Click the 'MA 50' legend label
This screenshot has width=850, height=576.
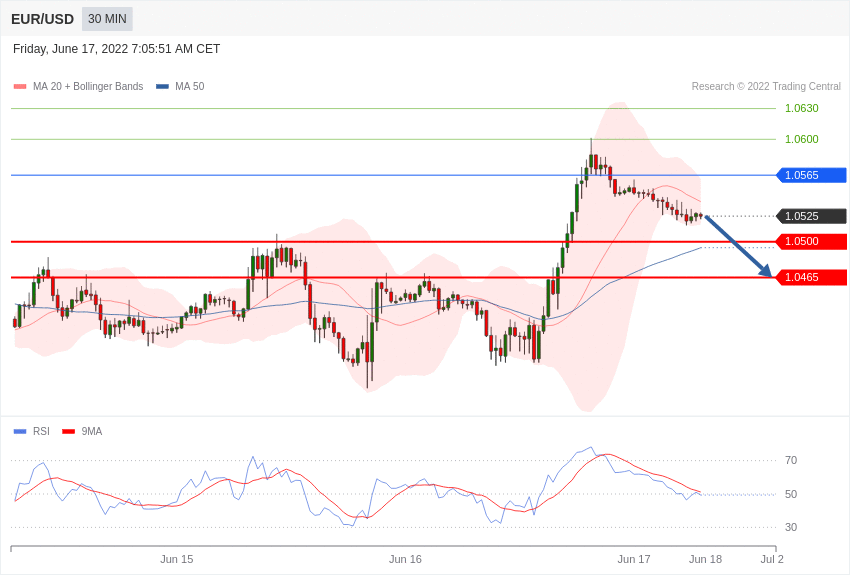190,87
